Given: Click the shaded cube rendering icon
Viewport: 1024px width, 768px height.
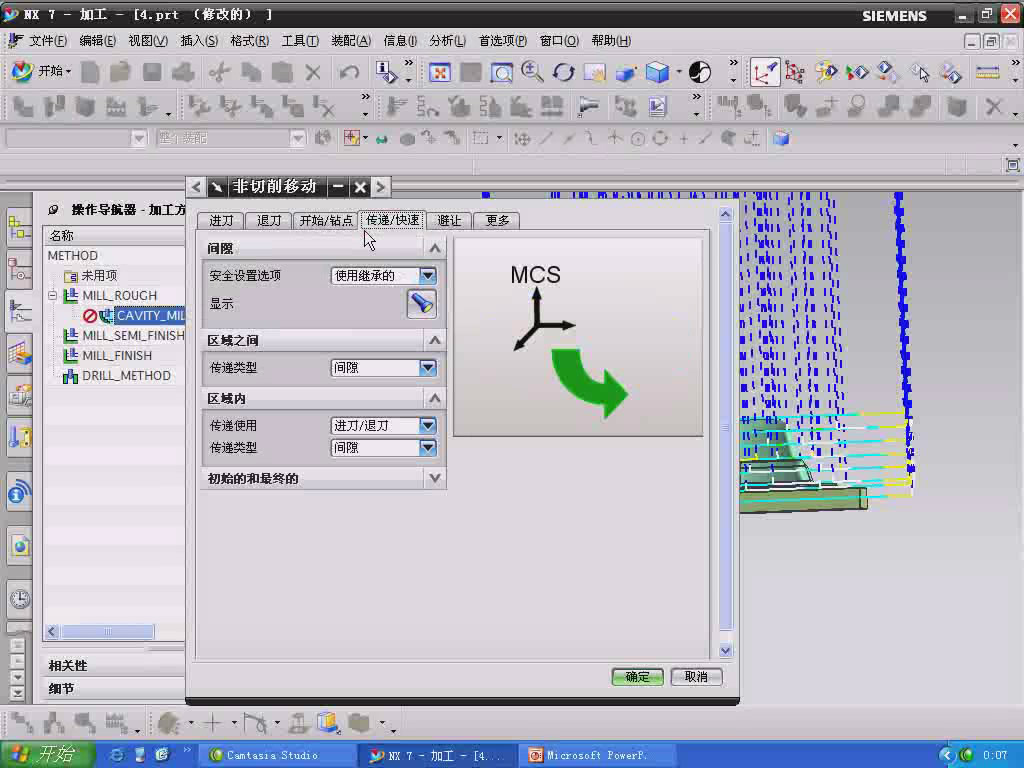Looking at the screenshot, I should [657, 72].
